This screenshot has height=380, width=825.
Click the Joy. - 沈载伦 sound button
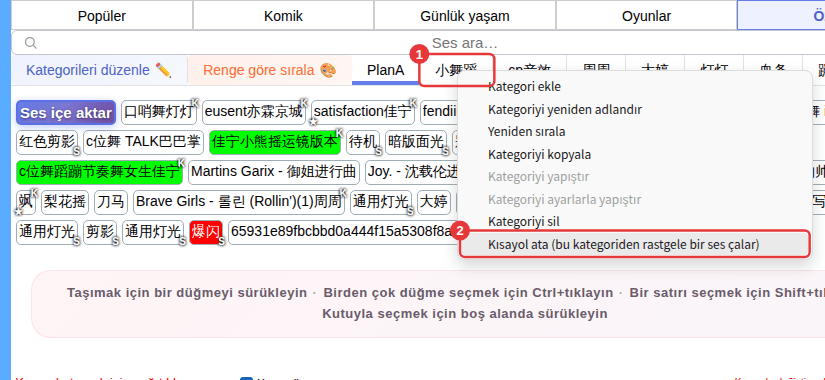(x=412, y=172)
